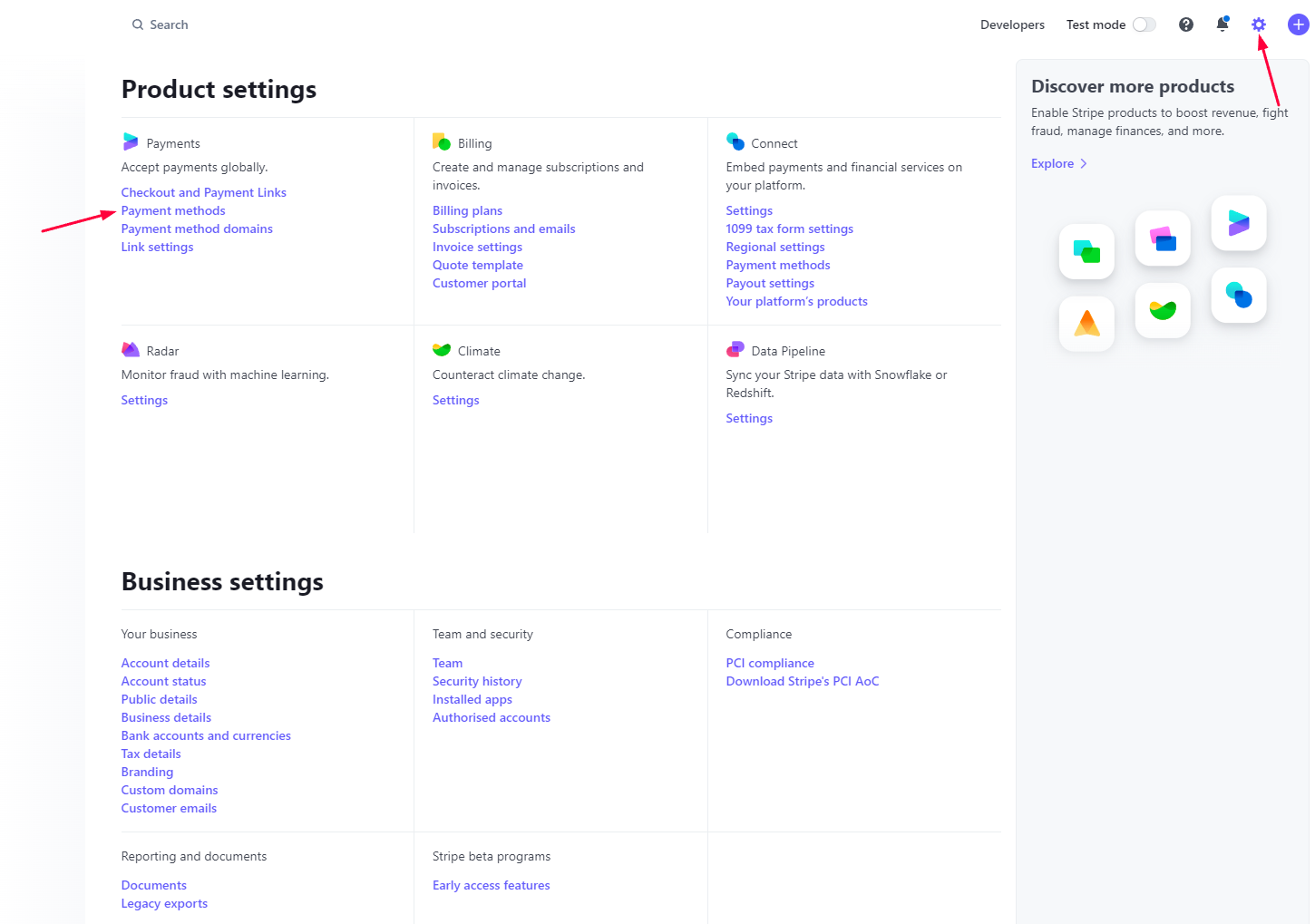Click the Connect product icon

point(735,142)
